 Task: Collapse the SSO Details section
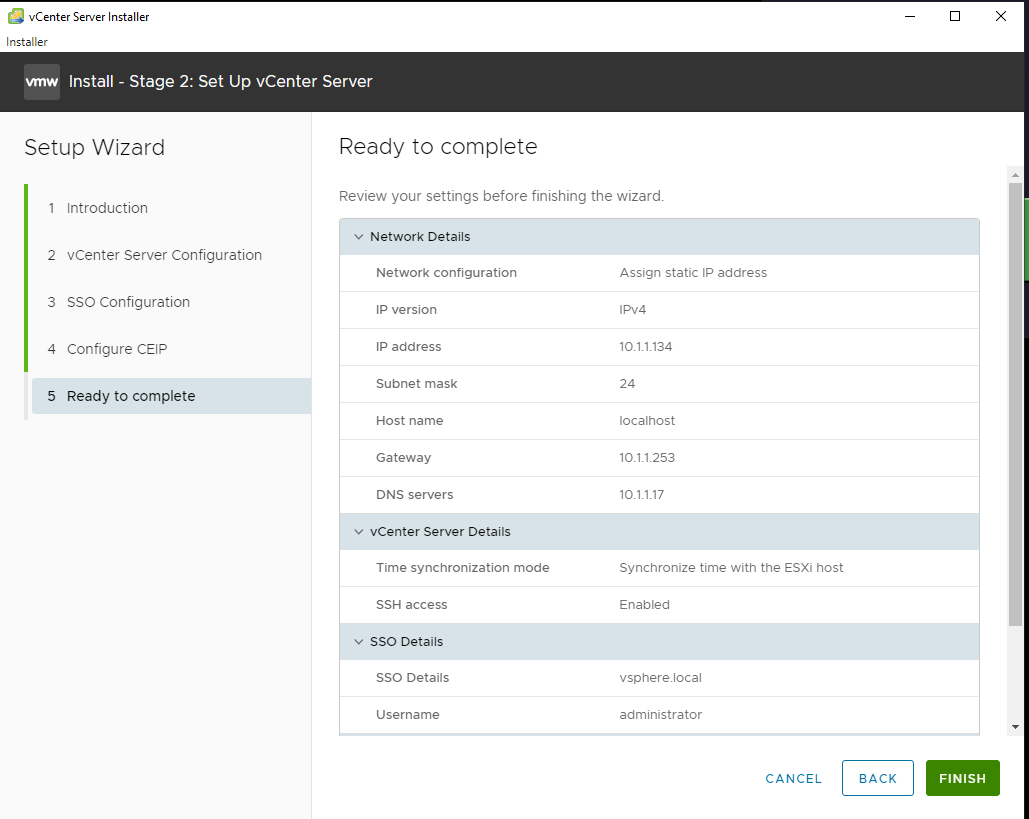point(358,642)
